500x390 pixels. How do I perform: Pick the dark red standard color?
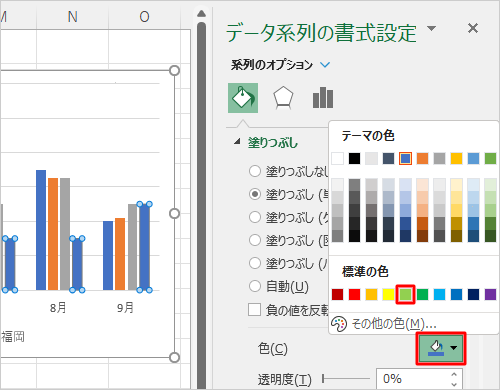coord(337,294)
